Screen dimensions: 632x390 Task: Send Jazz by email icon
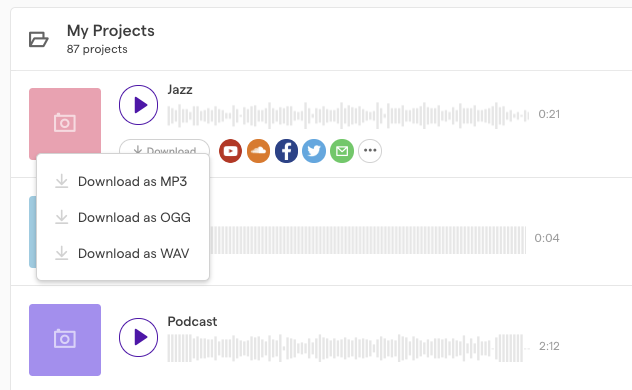pos(342,151)
